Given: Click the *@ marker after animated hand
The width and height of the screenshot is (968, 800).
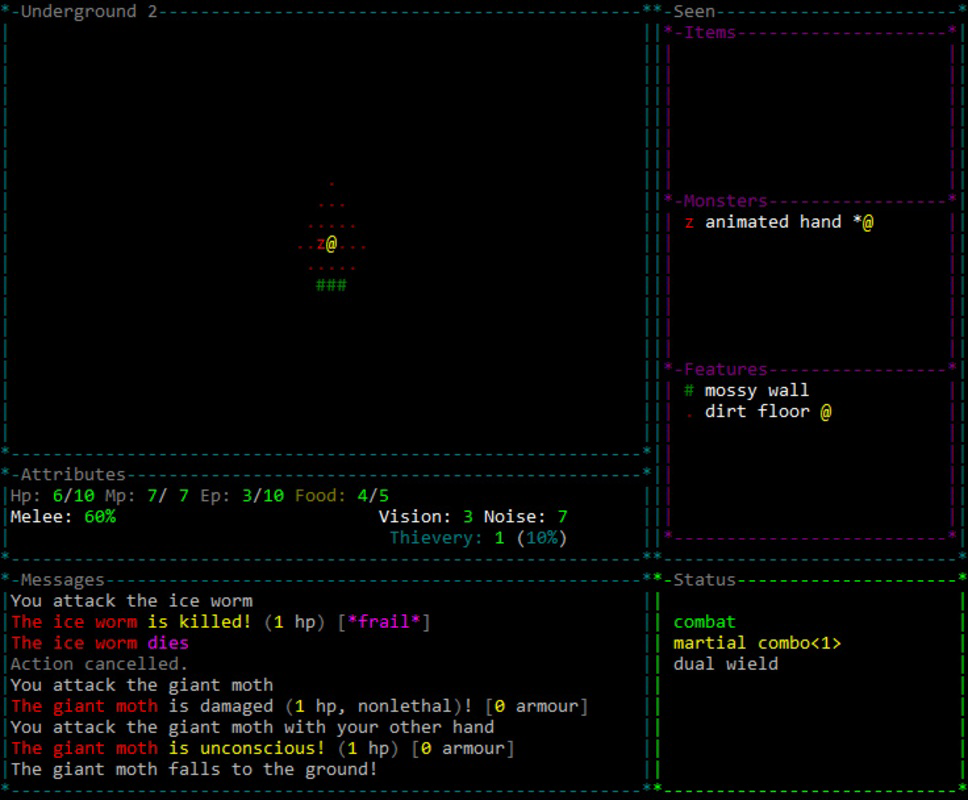Looking at the screenshot, I should pos(863,222).
